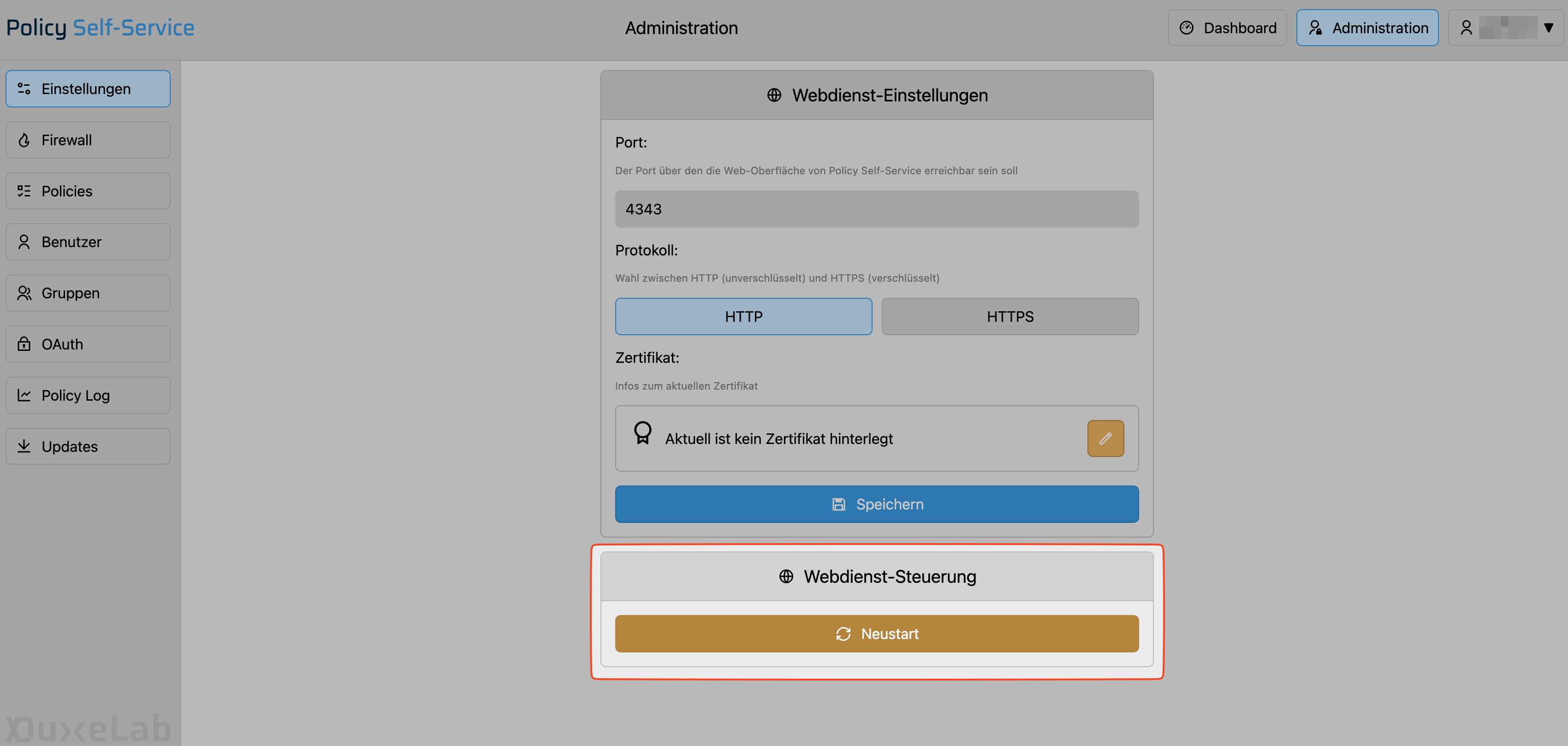Click the pencil edit certificate icon
The image size is (1568, 746).
[1105, 438]
